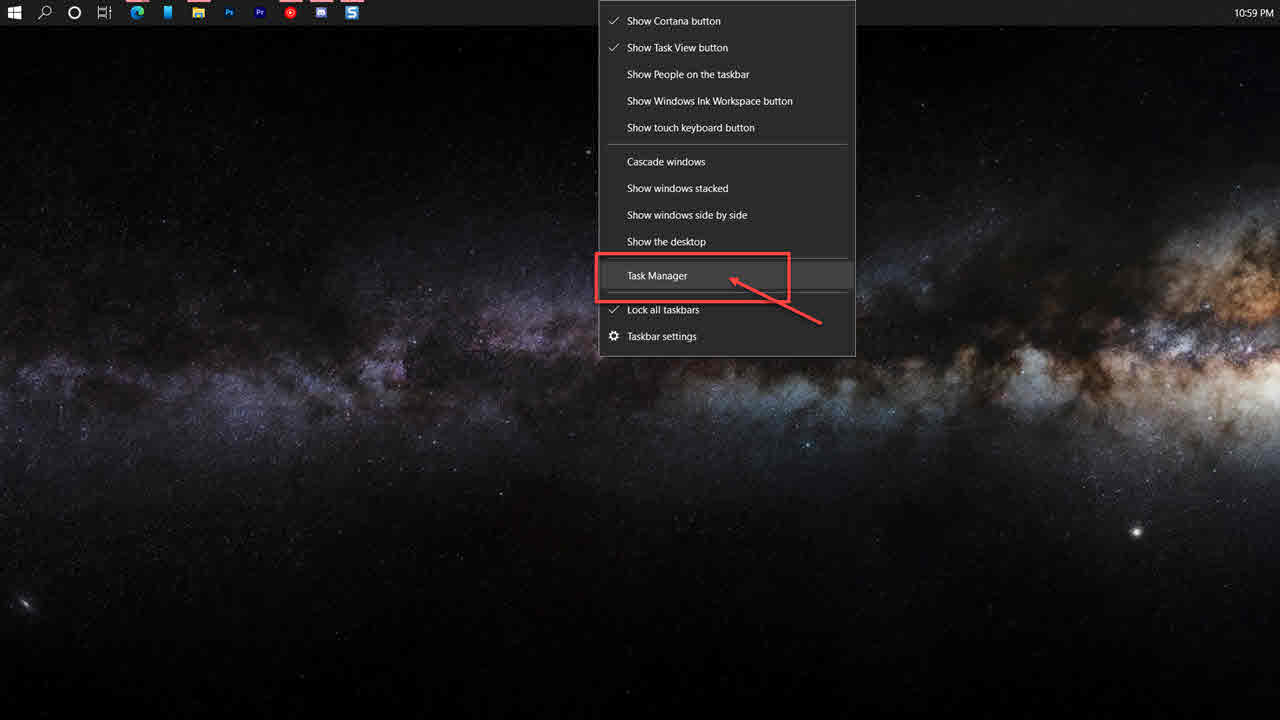This screenshot has height=720, width=1280.
Task: Choose Cascade windows option
Action: click(x=665, y=161)
